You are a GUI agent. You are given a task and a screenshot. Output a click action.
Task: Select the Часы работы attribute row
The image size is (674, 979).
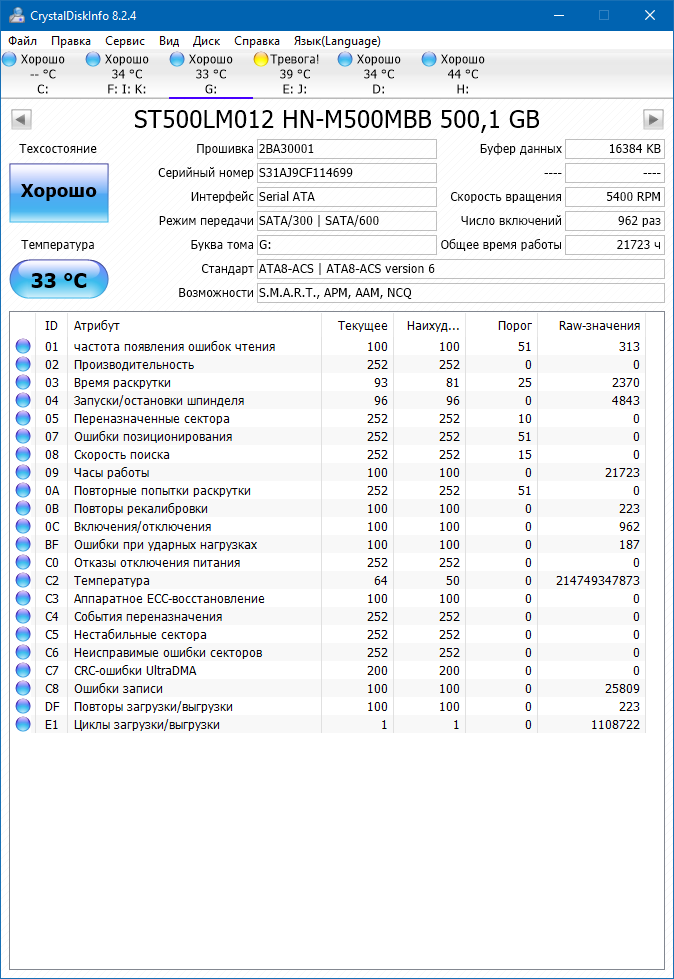112,473
